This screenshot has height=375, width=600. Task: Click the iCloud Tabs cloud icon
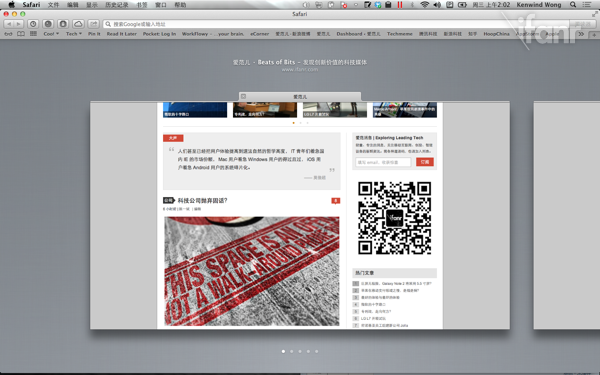[x=78, y=24]
